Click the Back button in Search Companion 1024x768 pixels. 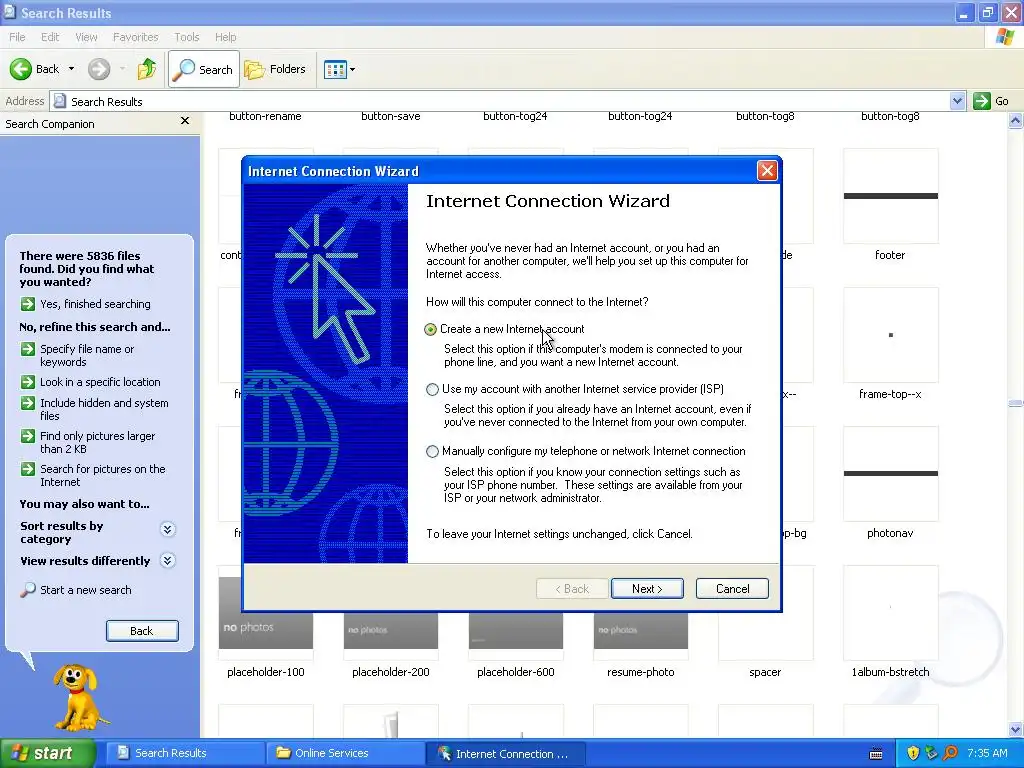[142, 631]
